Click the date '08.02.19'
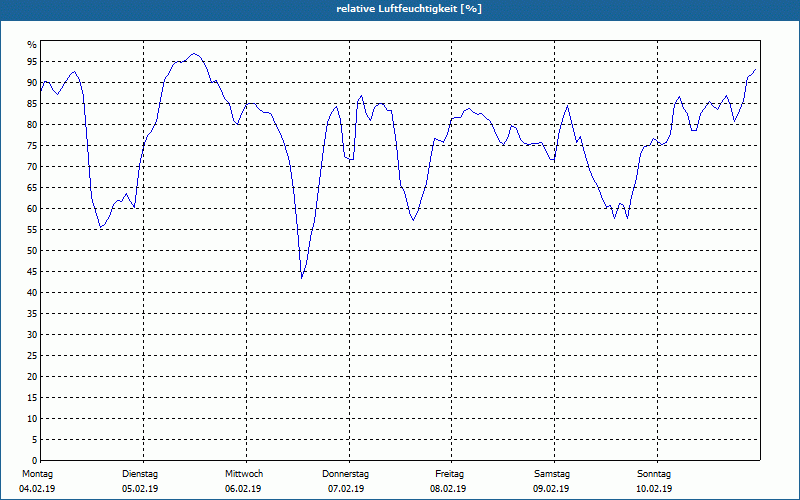 pos(448,489)
